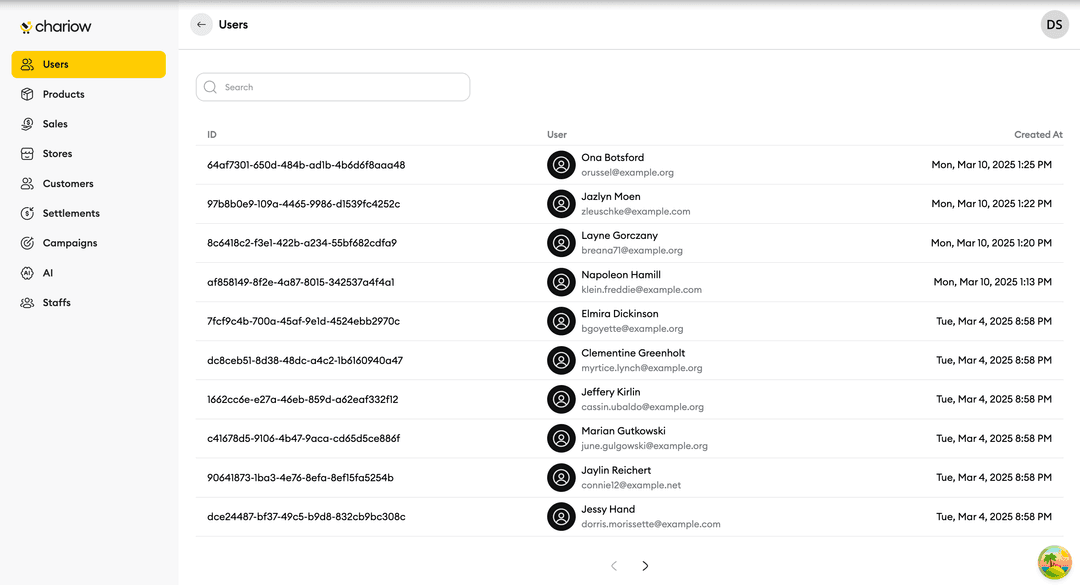Click the Settlements icon in sidebar

(27, 213)
